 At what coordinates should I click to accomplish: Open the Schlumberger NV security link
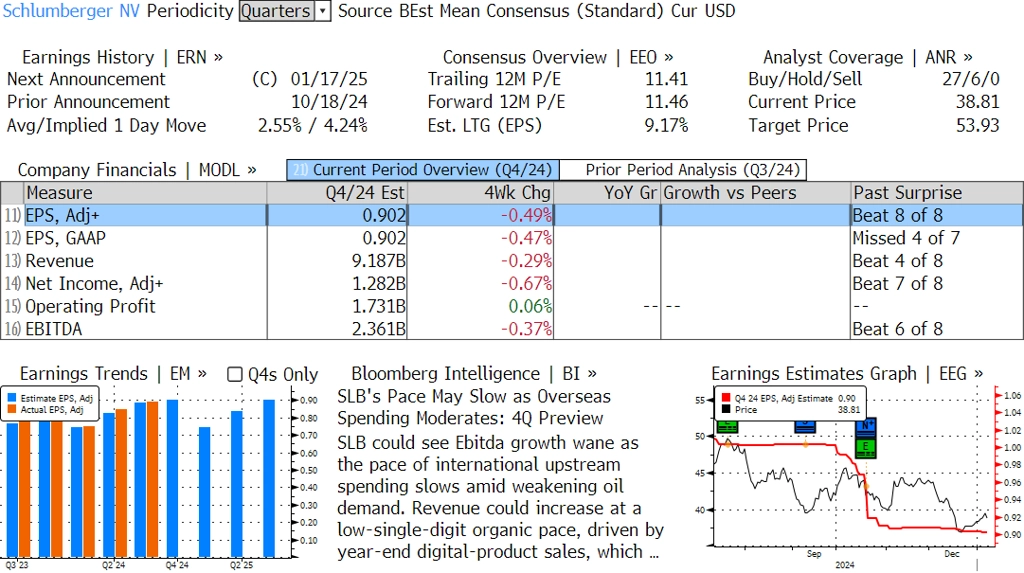tap(71, 11)
